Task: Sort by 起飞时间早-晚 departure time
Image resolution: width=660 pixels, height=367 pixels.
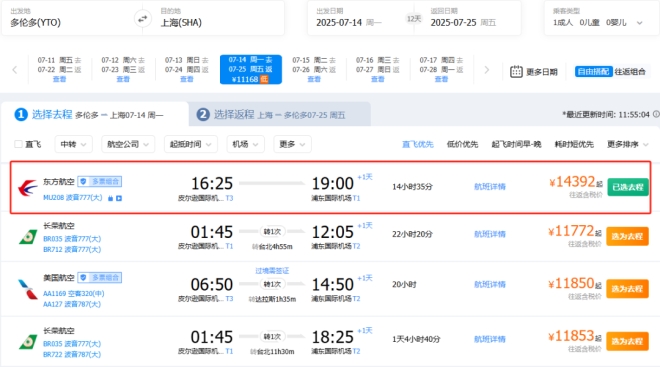Action: tap(516, 144)
